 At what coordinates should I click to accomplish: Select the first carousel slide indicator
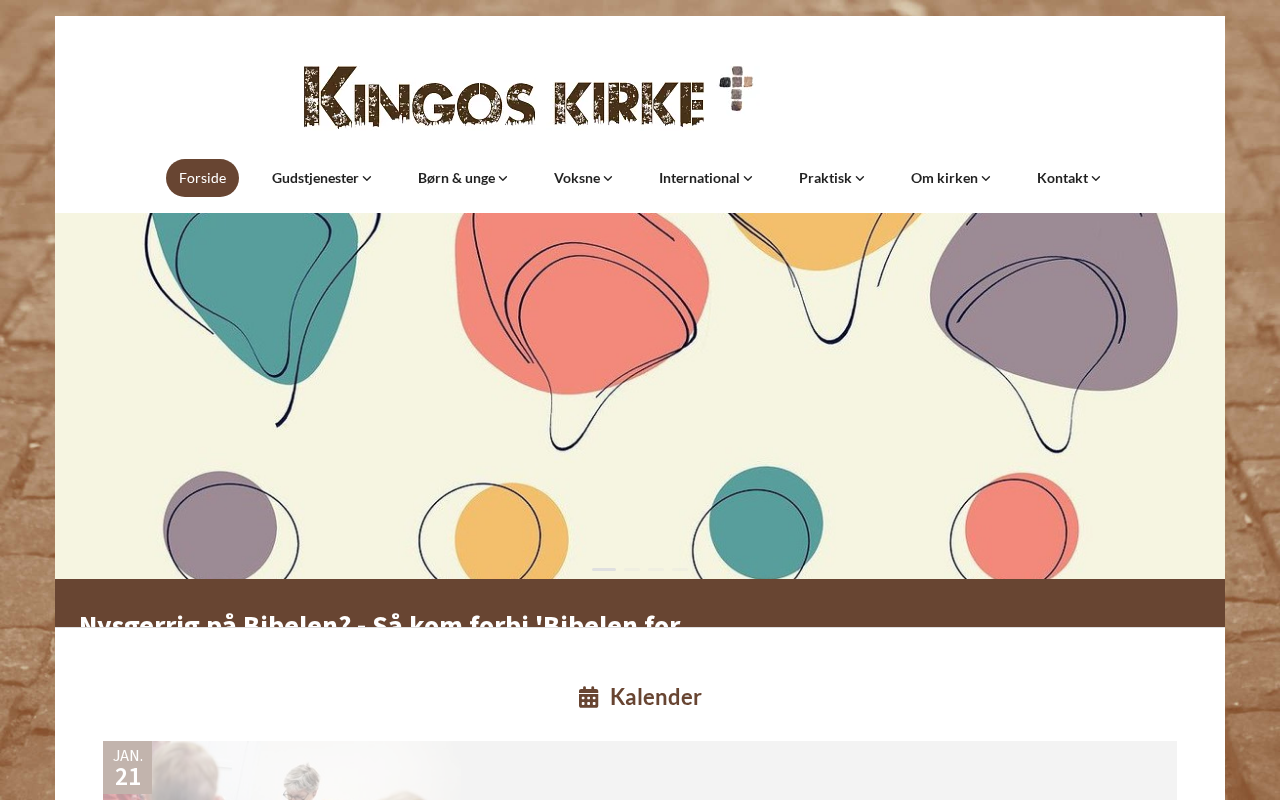click(x=604, y=569)
